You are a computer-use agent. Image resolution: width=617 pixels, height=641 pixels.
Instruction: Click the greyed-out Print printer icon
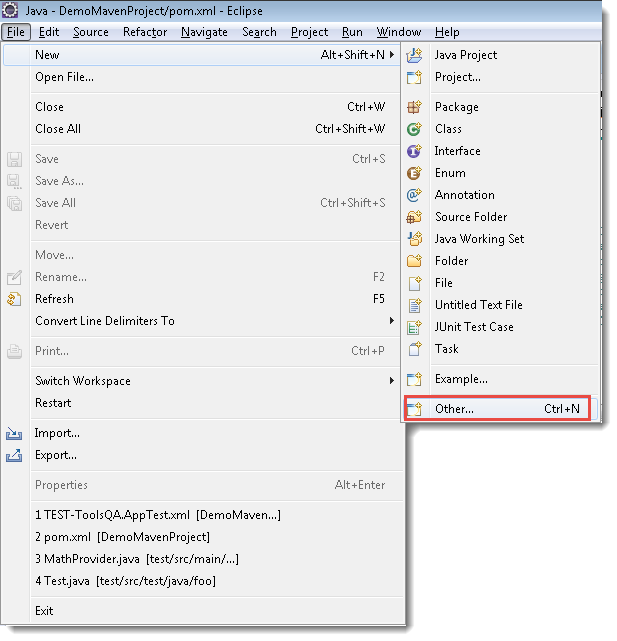14,354
